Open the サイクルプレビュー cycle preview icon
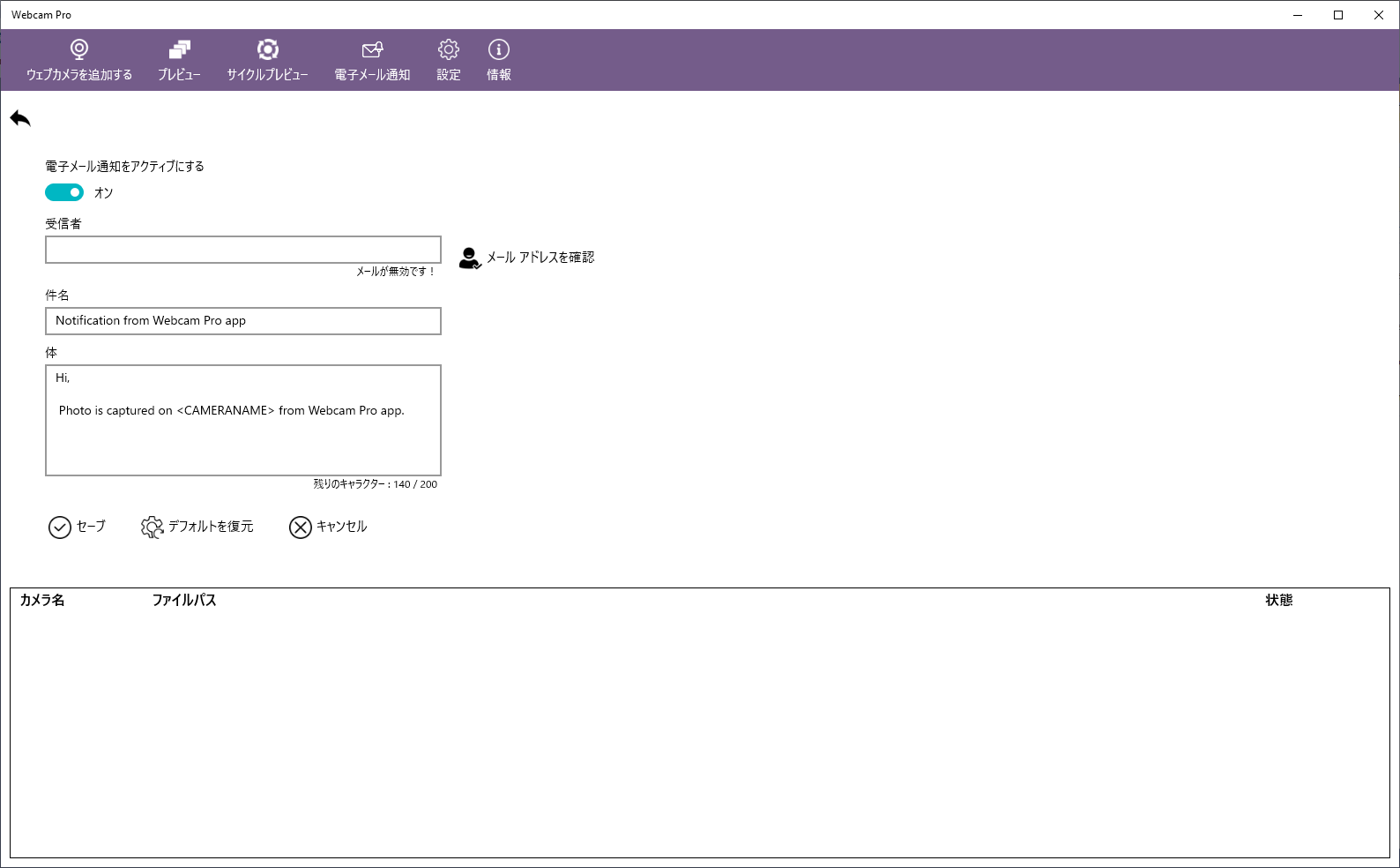1400x868 pixels. [x=268, y=49]
